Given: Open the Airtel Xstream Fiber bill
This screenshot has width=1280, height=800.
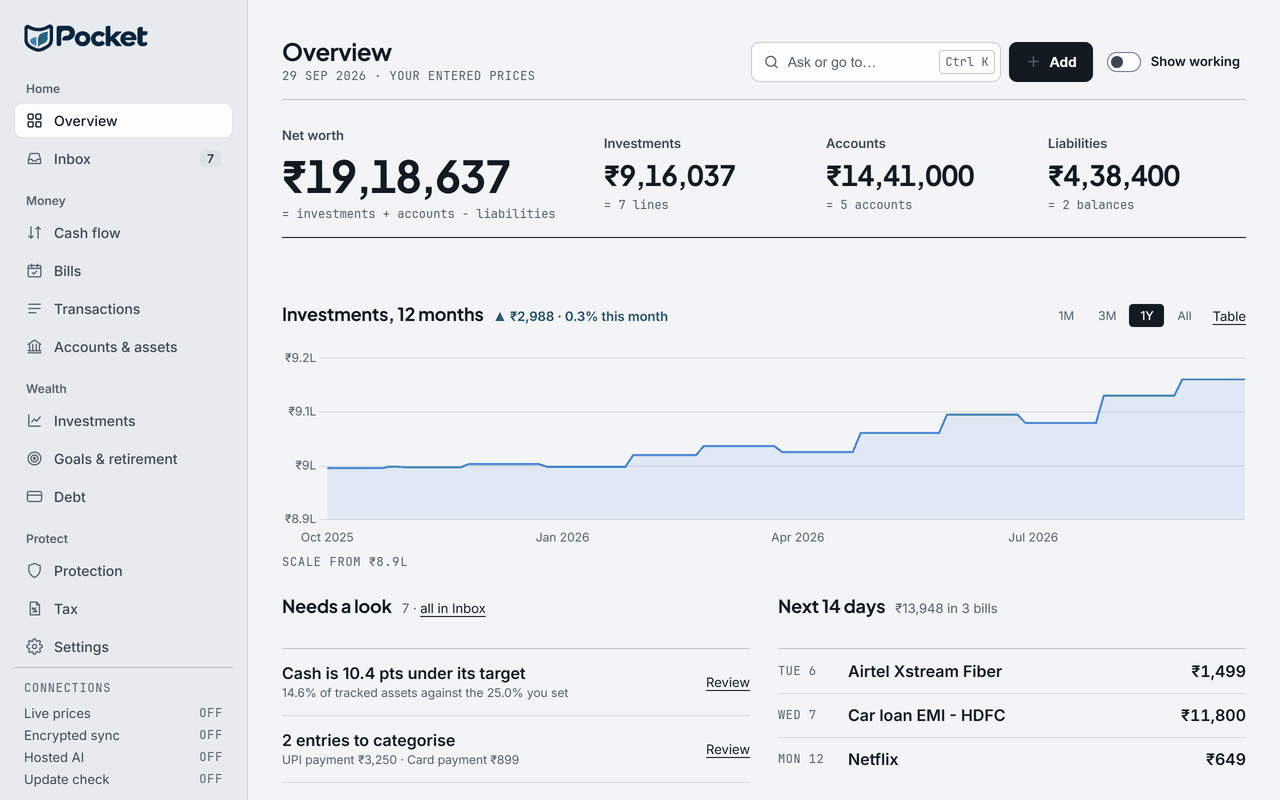Looking at the screenshot, I should point(1012,672).
